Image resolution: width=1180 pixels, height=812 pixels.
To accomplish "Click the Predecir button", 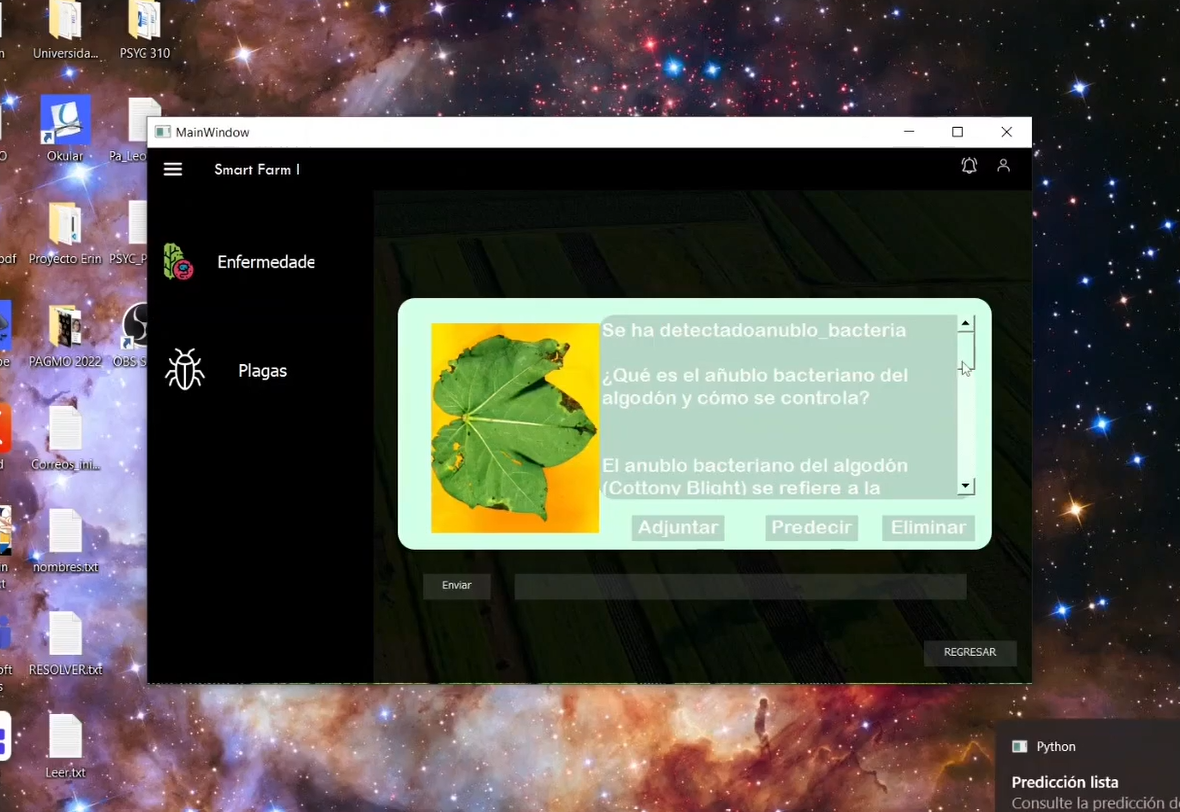I will pos(811,528).
